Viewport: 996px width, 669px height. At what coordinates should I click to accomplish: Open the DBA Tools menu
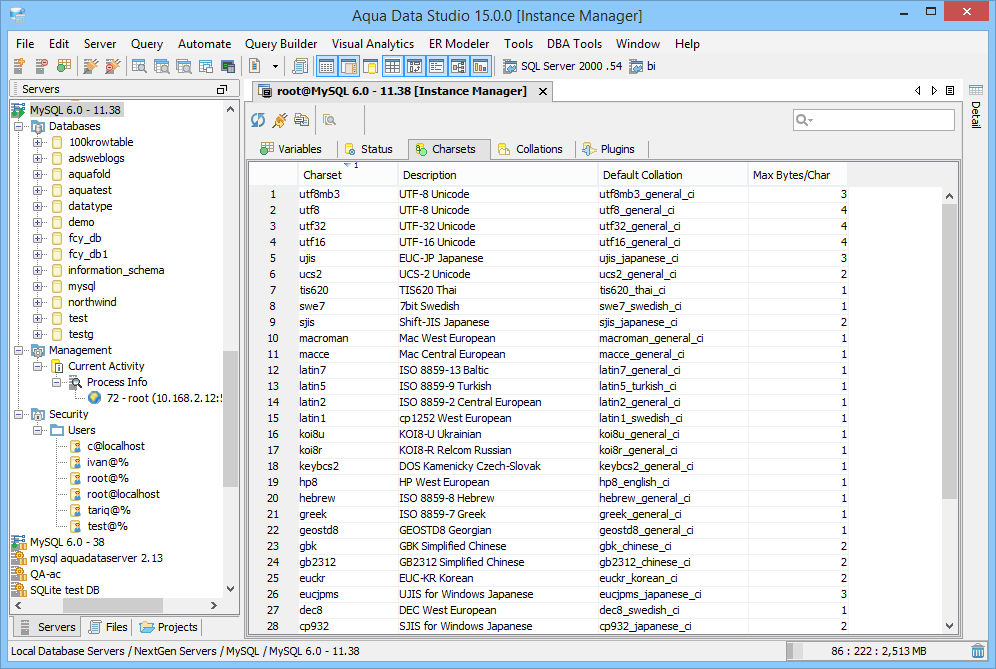[574, 44]
